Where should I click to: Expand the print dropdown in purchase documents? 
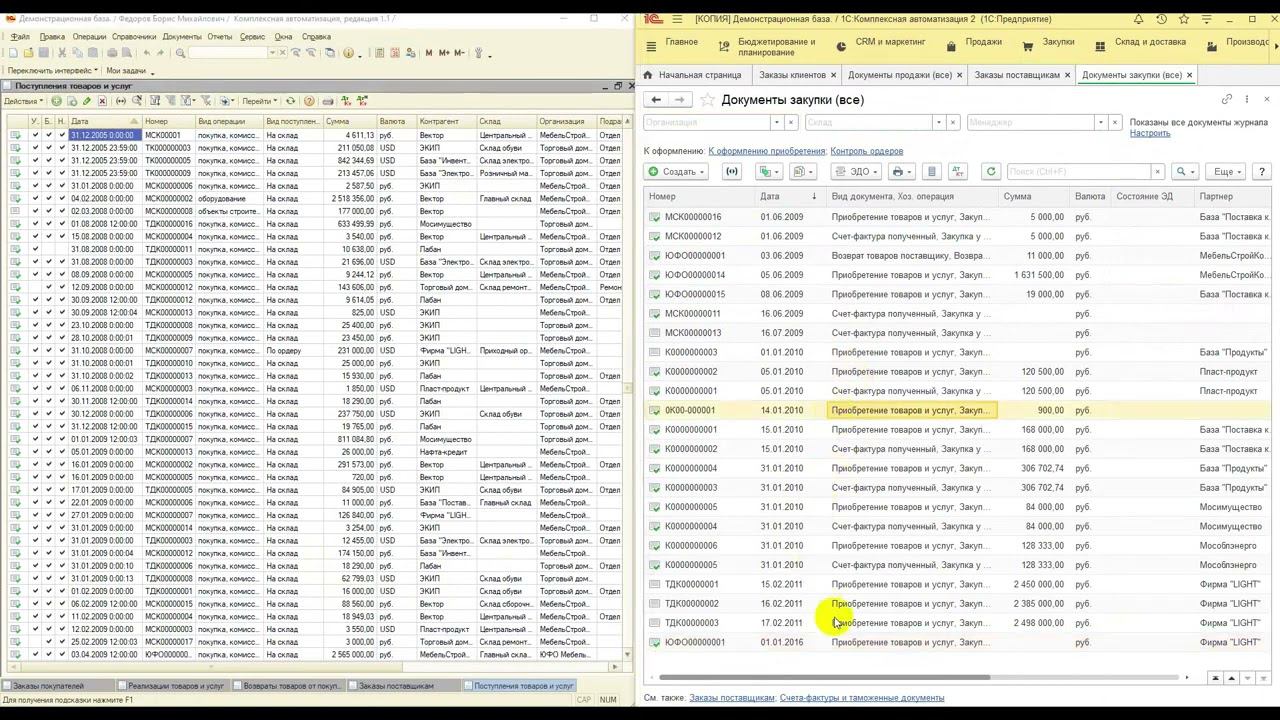coord(901,172)
